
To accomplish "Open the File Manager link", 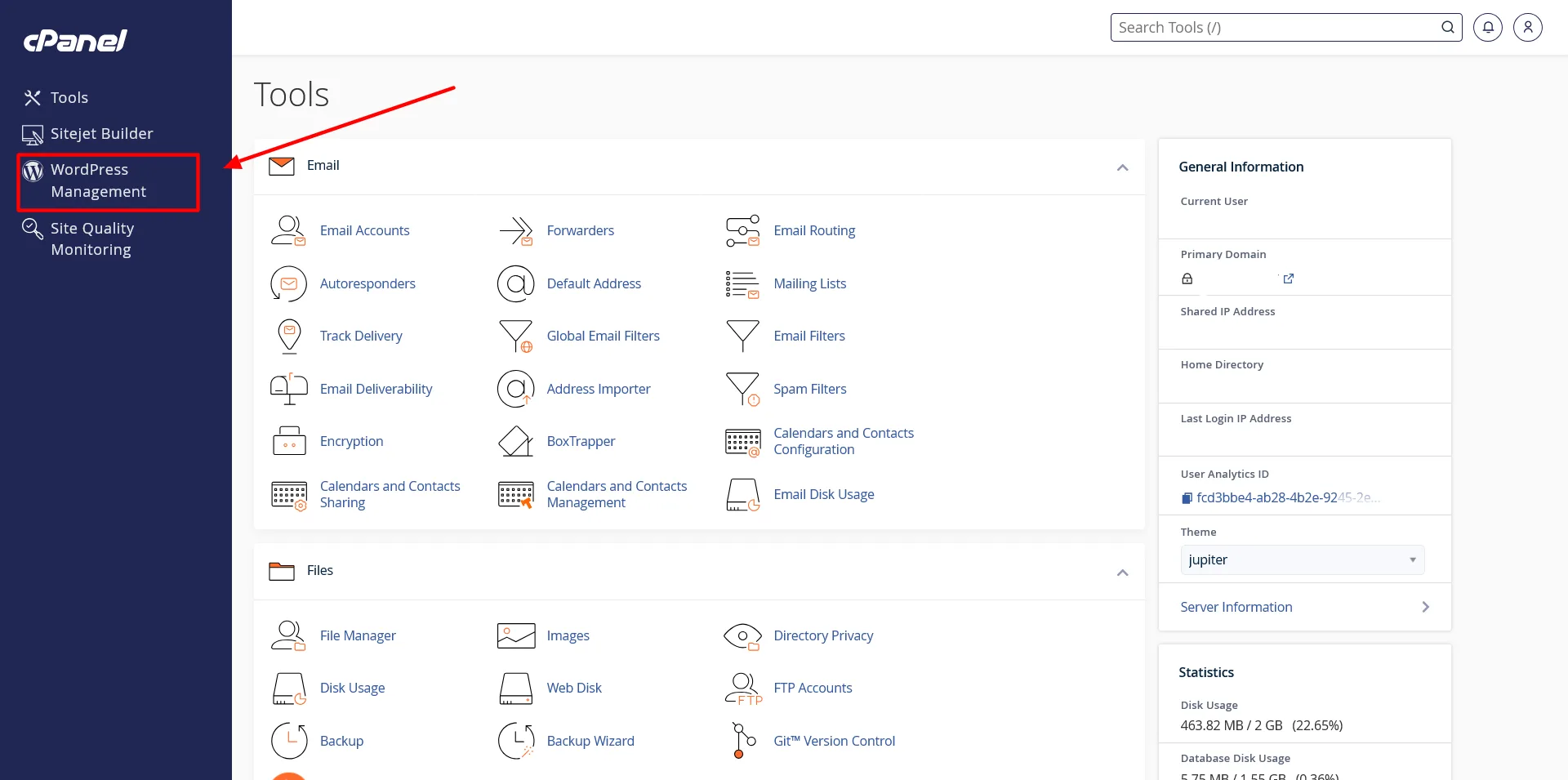I will 358,635.
